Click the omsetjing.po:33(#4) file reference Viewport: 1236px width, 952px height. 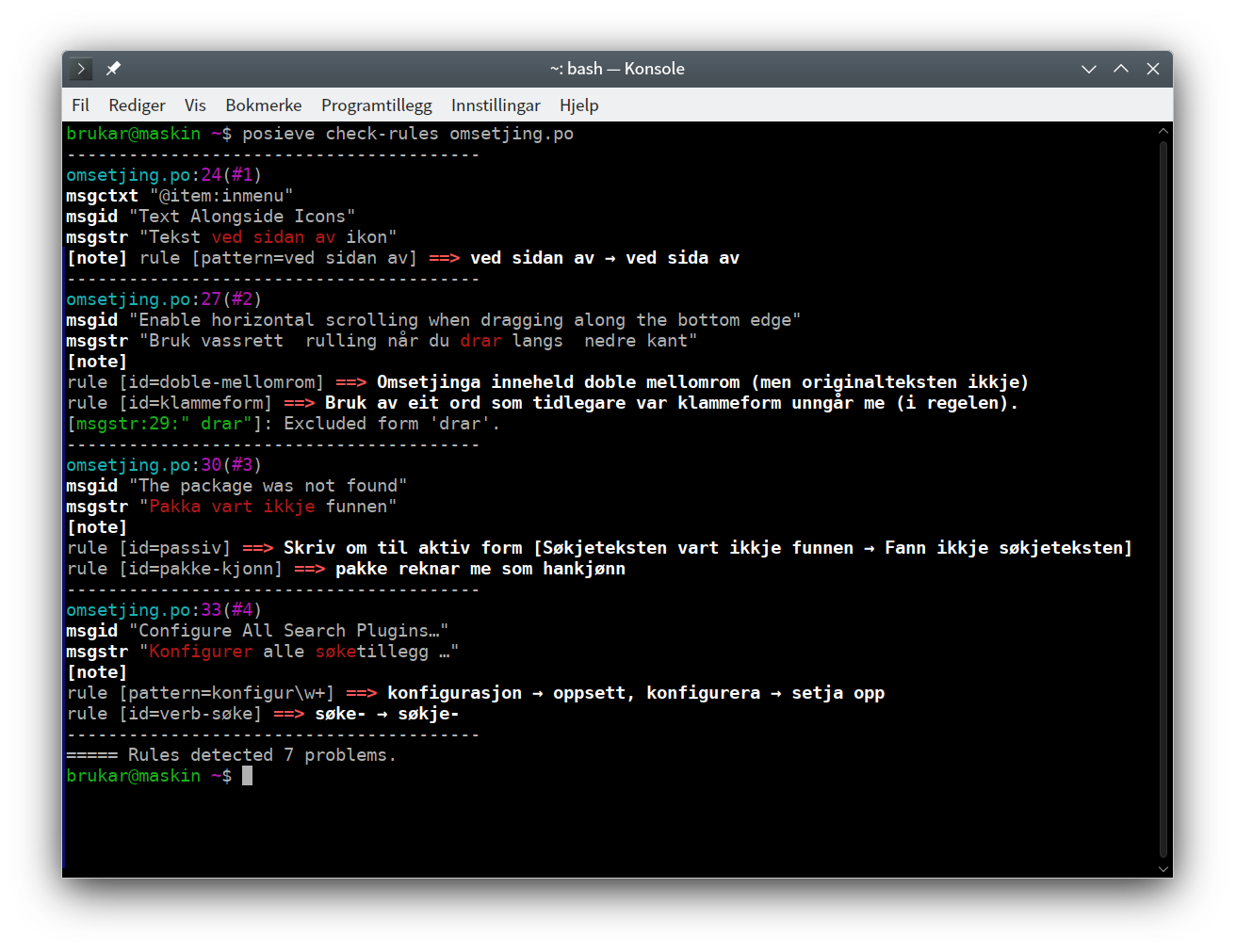point(164,610)
